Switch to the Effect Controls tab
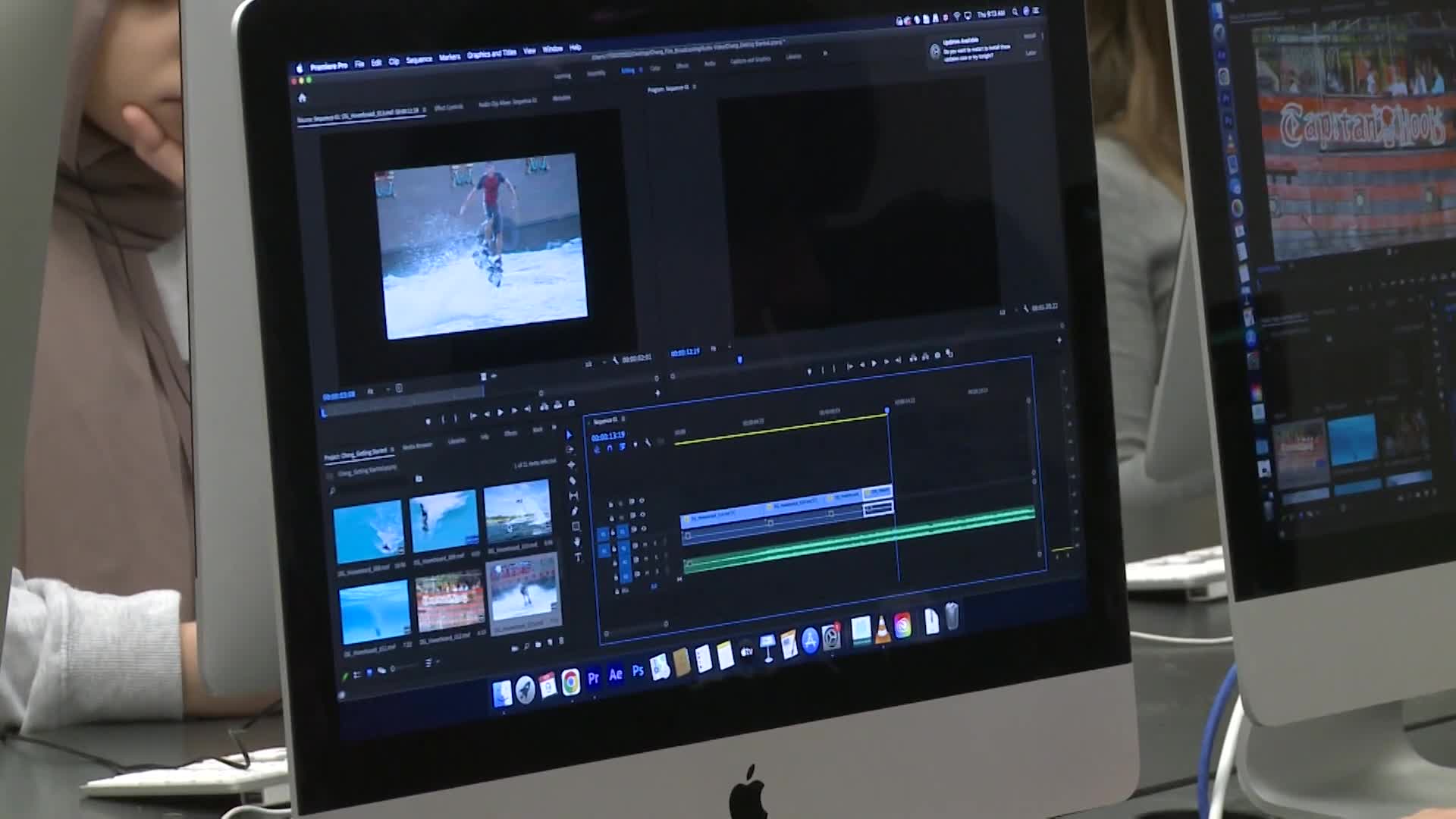 448,108
